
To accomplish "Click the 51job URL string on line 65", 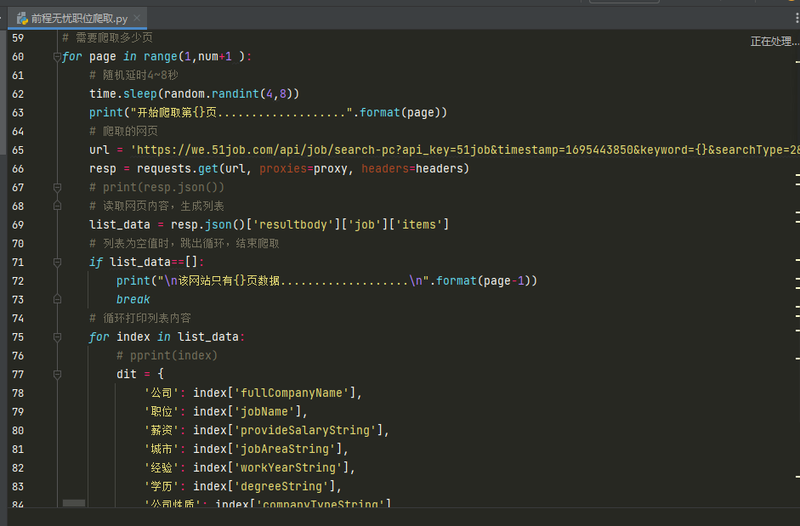I will point(465,150).
